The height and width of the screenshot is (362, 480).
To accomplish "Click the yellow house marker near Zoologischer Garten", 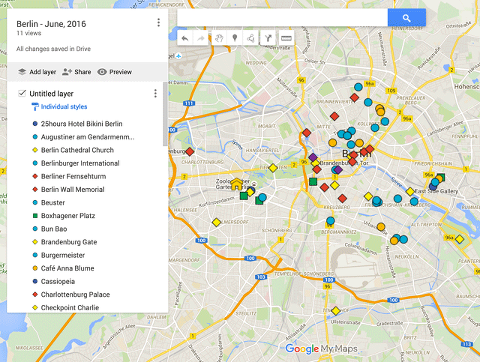I will (x=236, y=184).
